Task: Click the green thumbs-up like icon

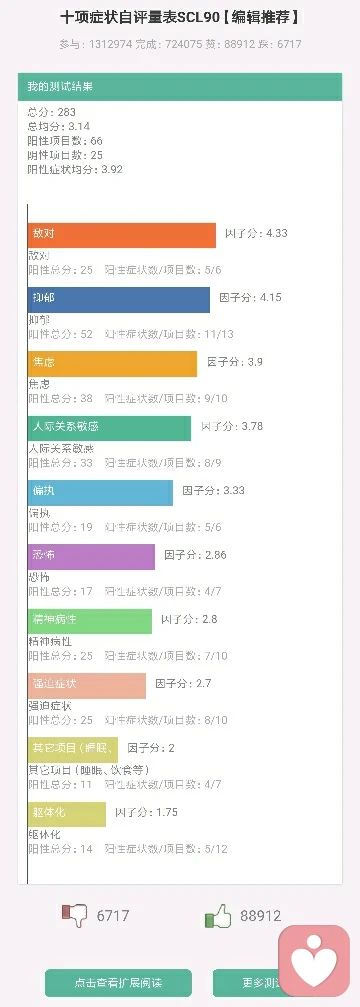Action: (218, 915)
